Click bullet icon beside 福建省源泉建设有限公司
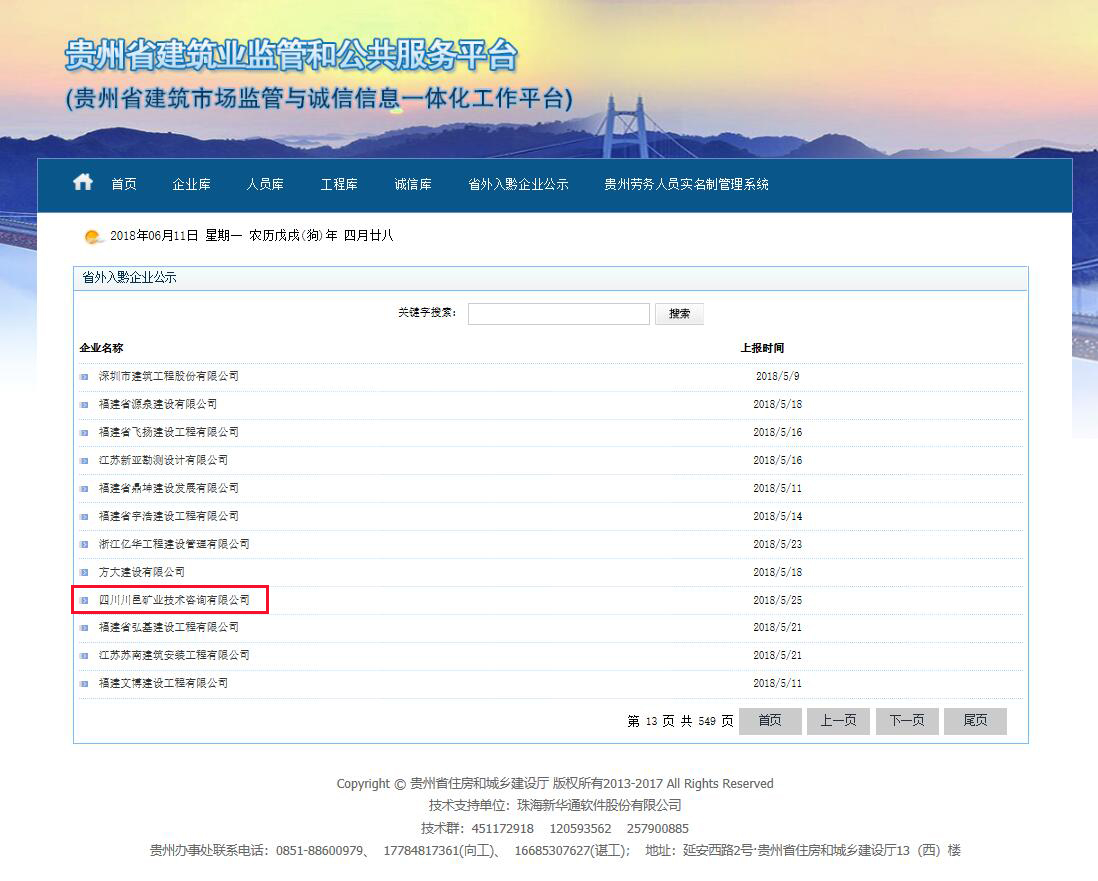The image size is (1098, 881). pyautogui.click(x=84, y=405)
